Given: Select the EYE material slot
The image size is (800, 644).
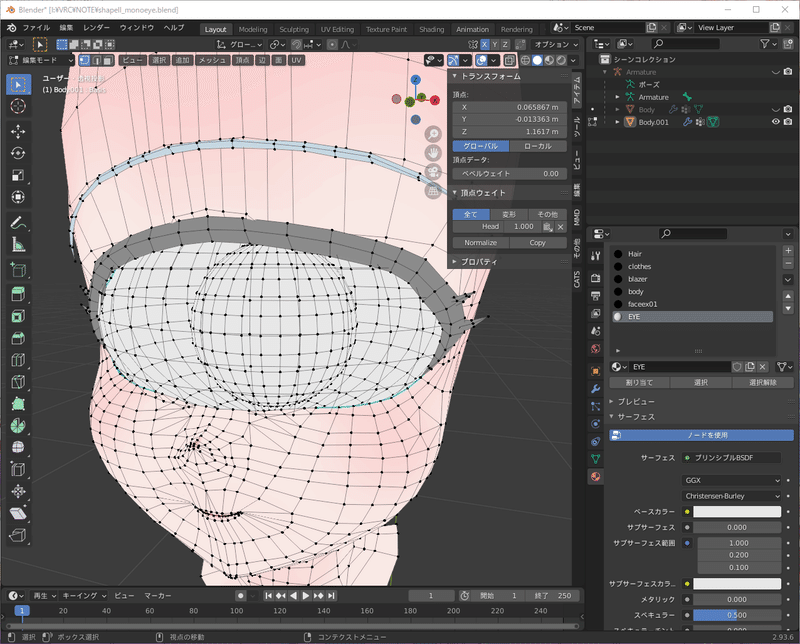Looking at the screenshot, I should [692, 317].
